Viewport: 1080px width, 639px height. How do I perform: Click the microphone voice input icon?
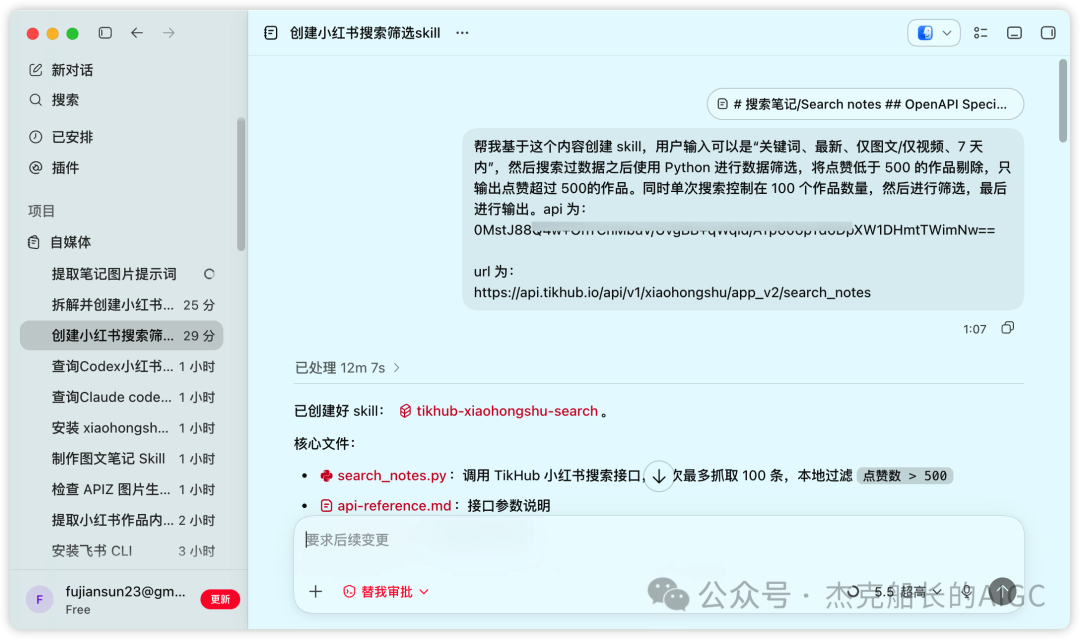967,591
